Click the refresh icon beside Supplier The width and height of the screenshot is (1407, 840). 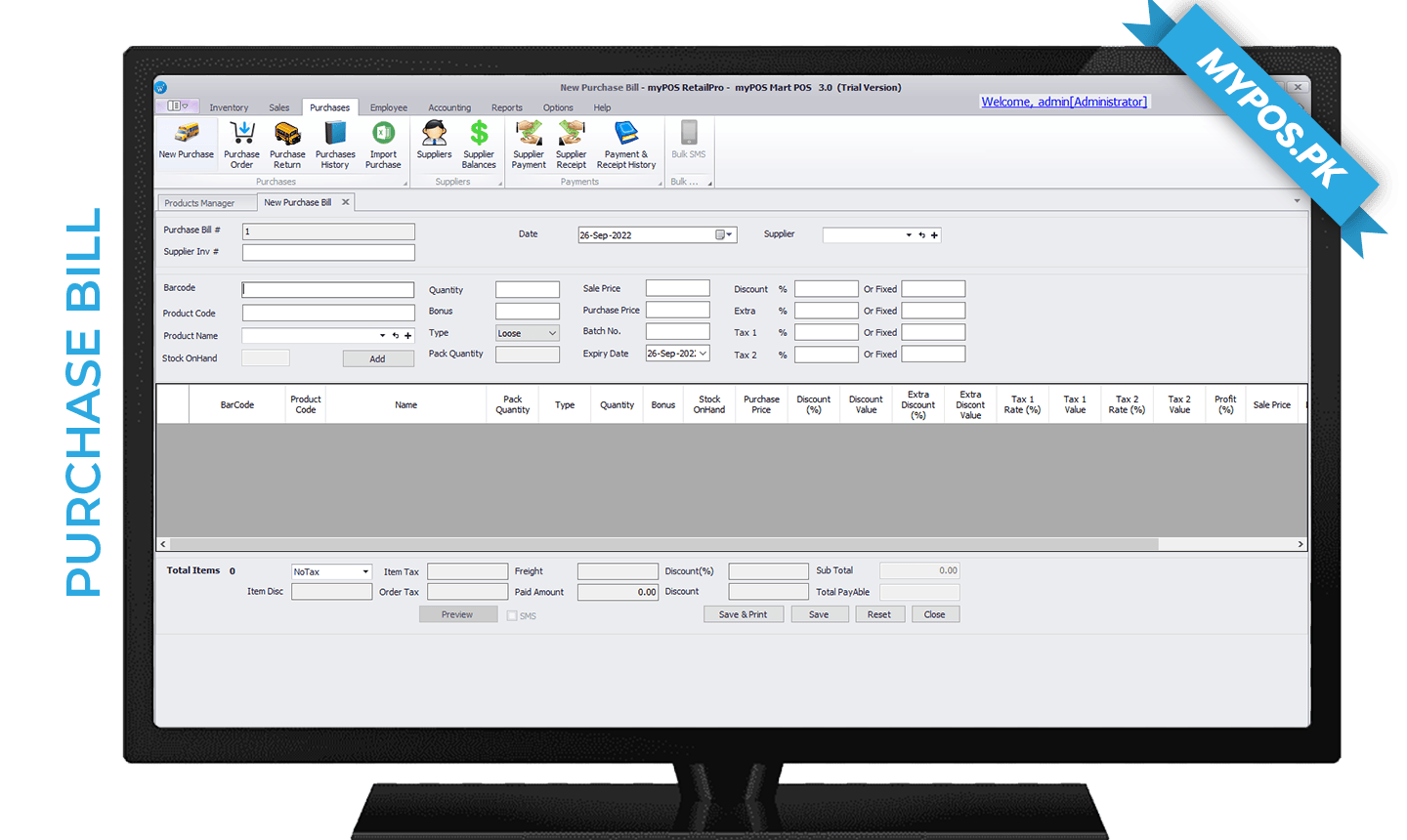pyautogui.click(x=921, y=235)
